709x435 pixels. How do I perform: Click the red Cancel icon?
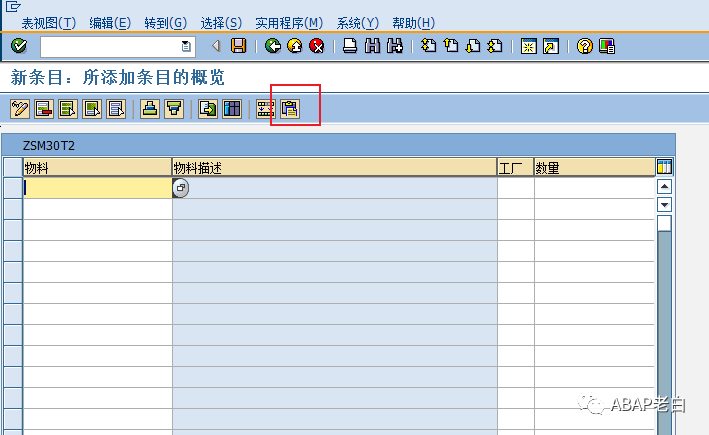click(317, 46)
